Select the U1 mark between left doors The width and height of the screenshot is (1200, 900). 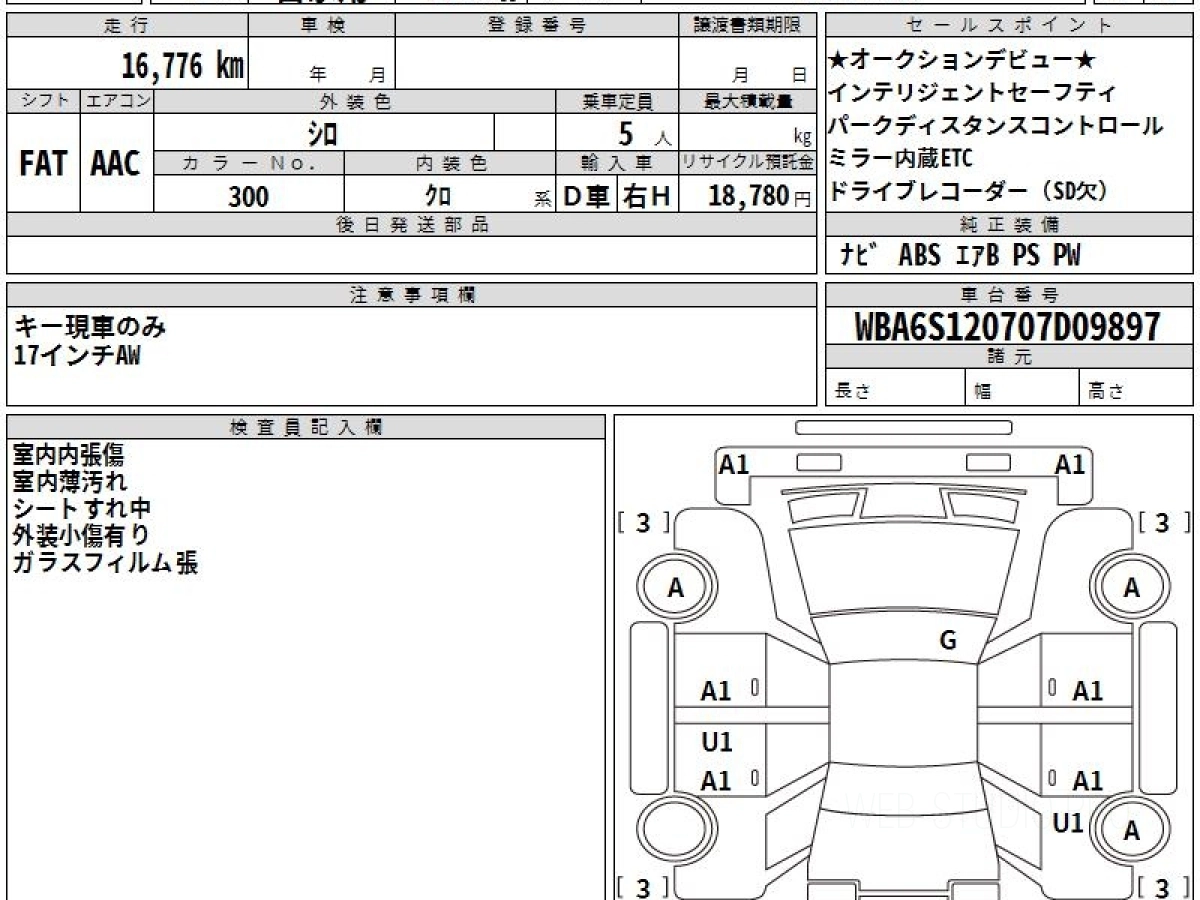(x=717, y=742)
